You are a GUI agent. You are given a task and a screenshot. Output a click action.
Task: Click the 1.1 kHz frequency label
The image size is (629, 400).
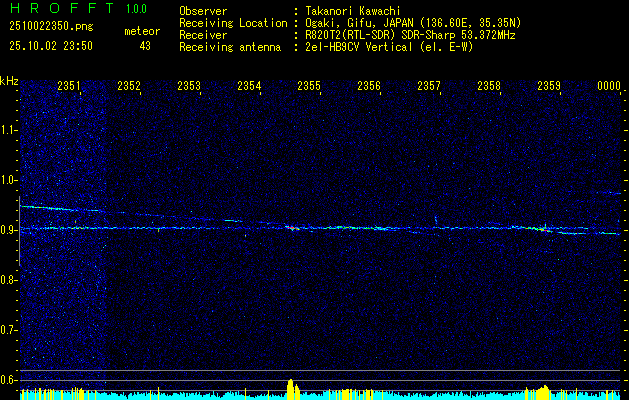(9, 130)
